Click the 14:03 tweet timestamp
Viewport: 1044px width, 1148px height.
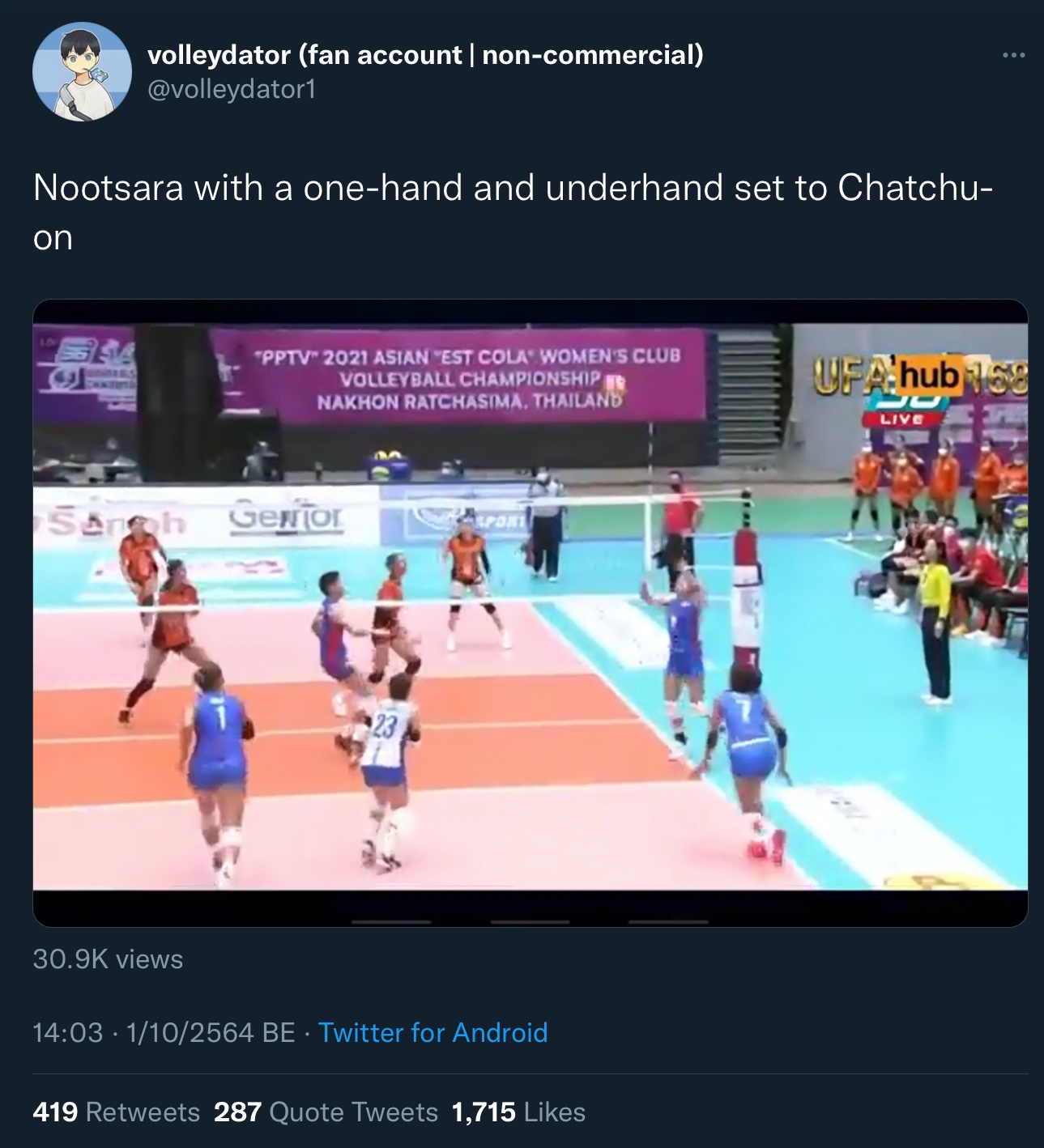coord(68,1032)
